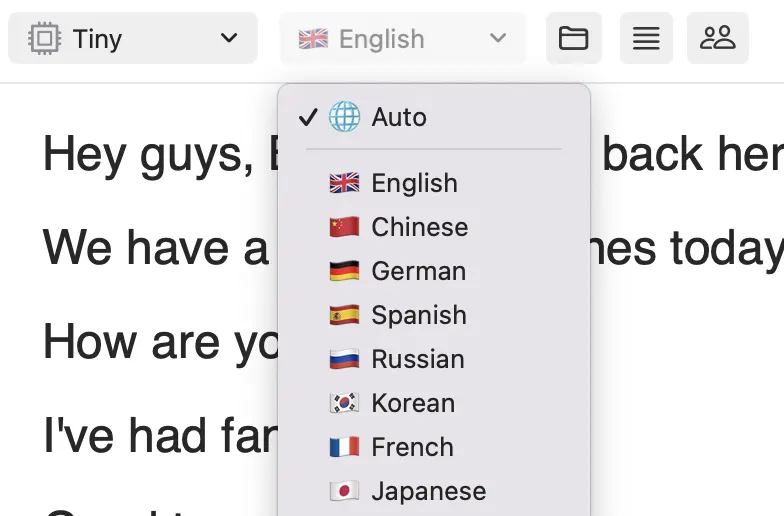Choose Japanese from language menu
This screenshot has height=516, width=784.
[434, 491]
